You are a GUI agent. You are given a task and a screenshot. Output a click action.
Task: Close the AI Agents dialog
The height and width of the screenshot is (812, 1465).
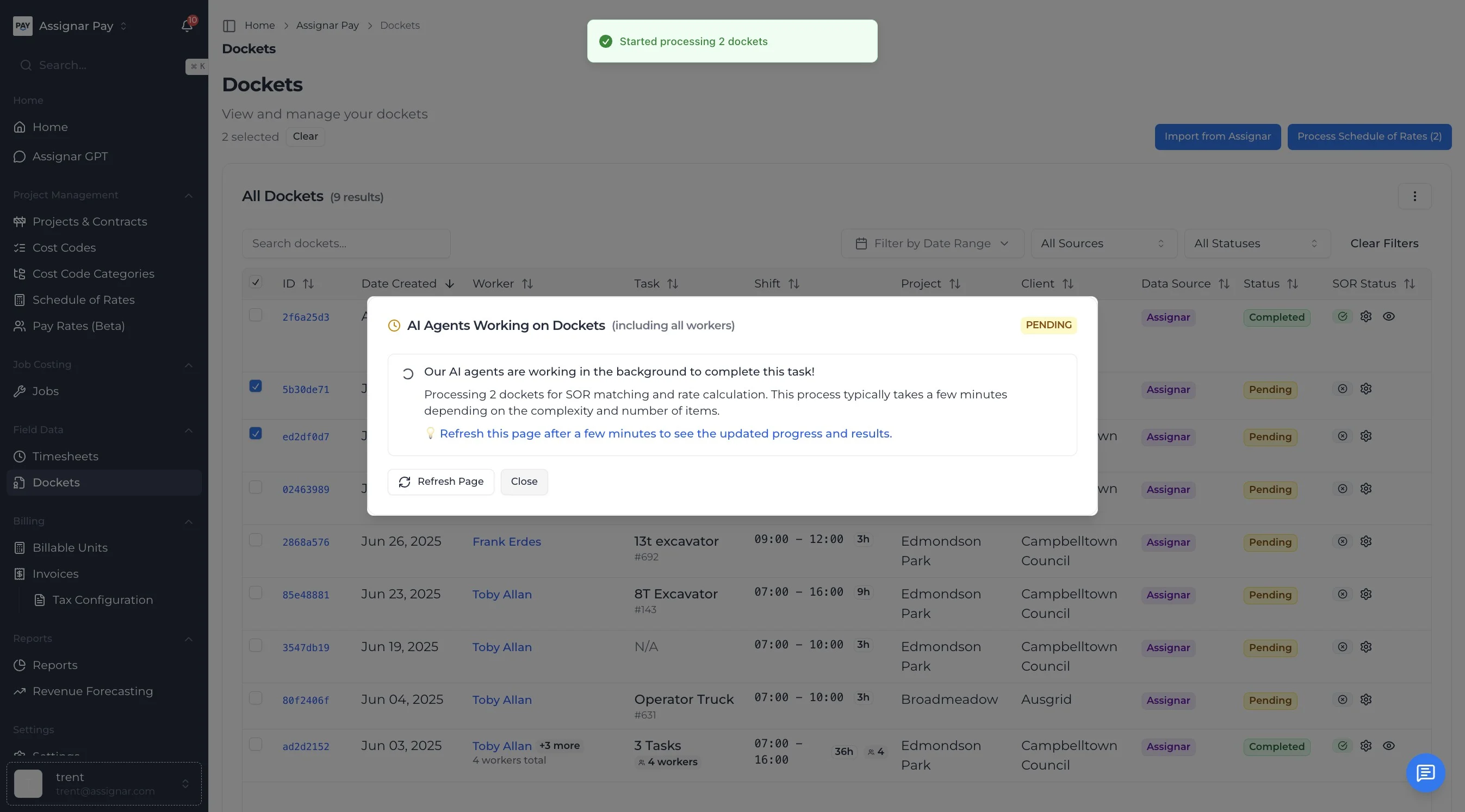(x=523, y=482)
